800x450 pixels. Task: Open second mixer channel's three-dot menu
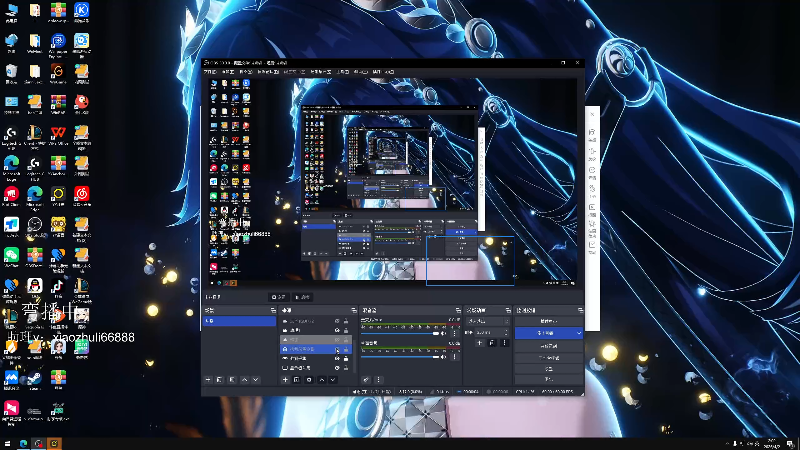coord(455,357)
